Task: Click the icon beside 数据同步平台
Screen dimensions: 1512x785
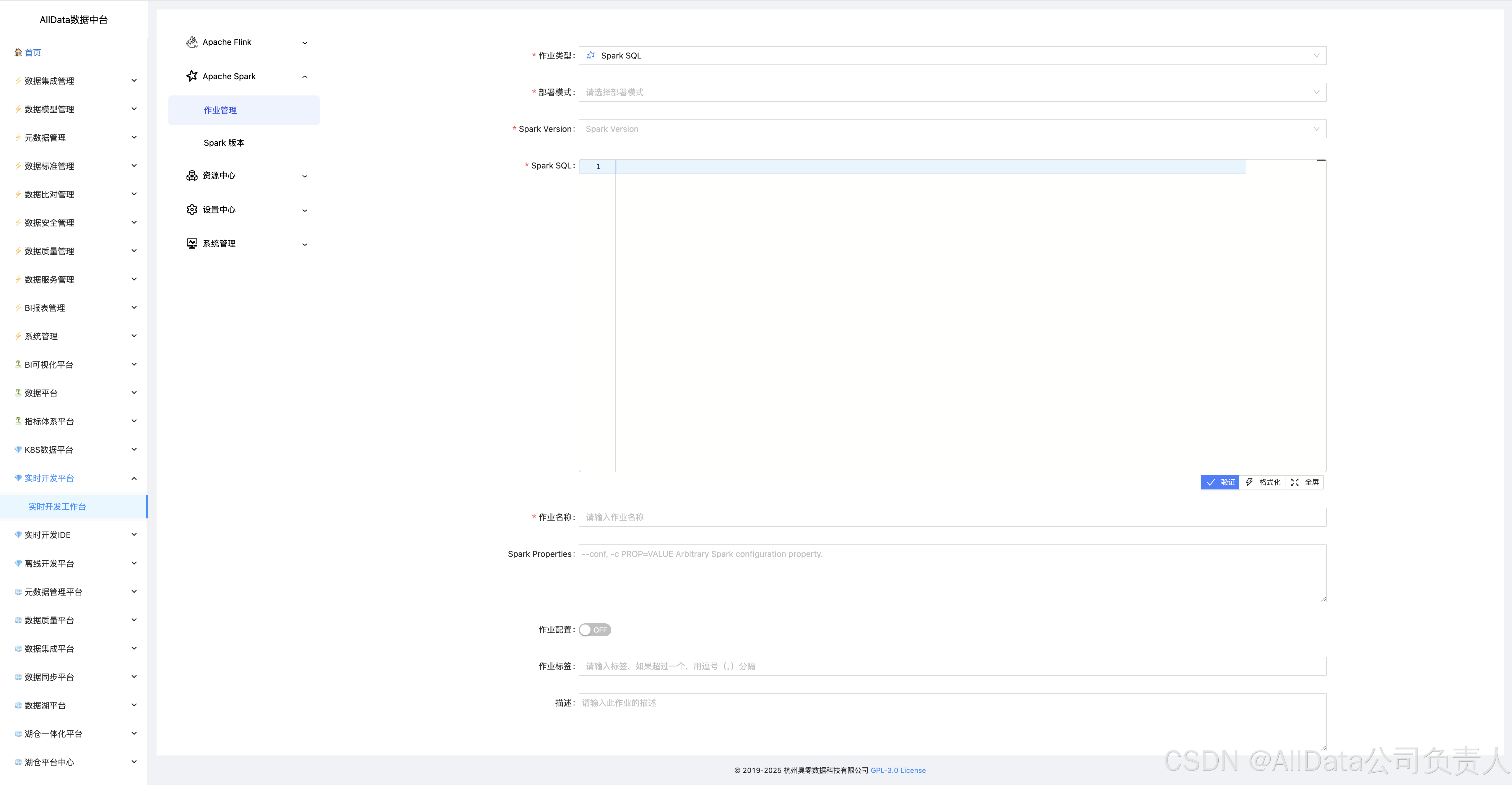Action: [18, 677]
